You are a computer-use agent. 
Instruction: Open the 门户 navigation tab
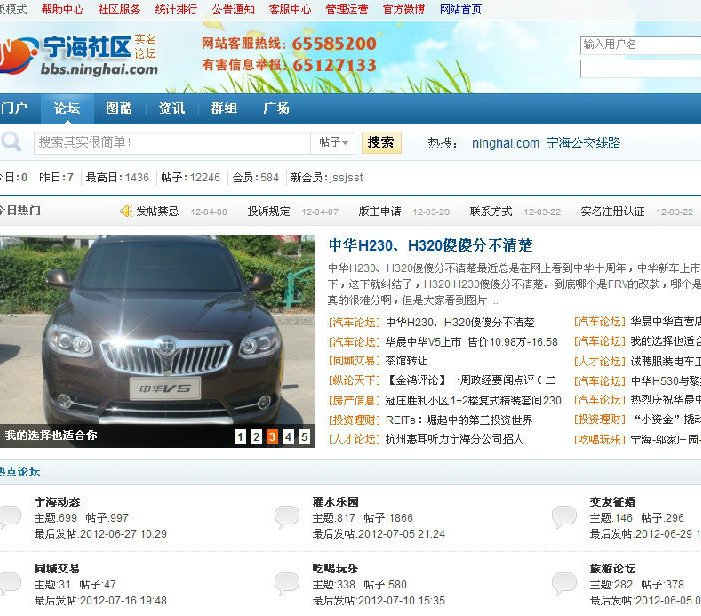tap(15, 108)
